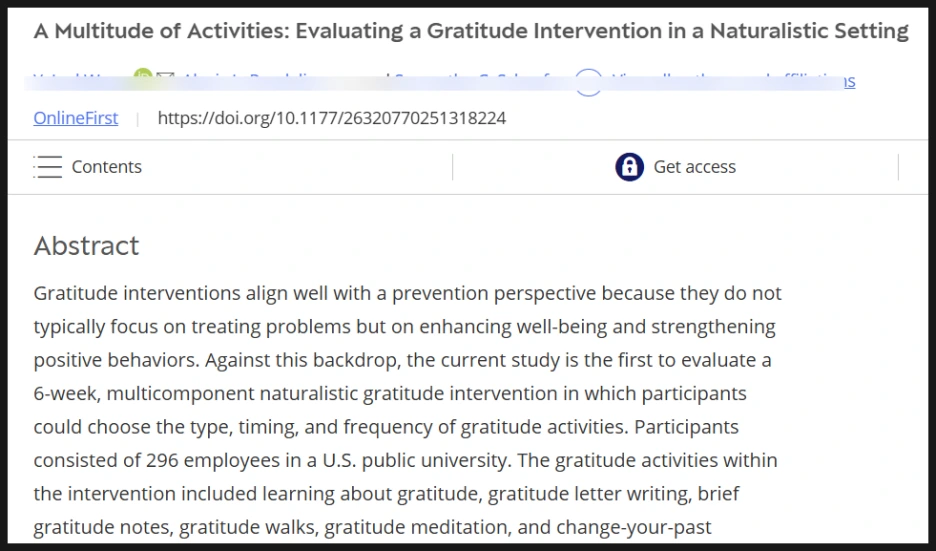The height and width of the screenshot is (551, 936).
Task: Click the line beginning '6-week, multicomponent naturalistic'
Action: pyautogui.click(x=389, y=393)
